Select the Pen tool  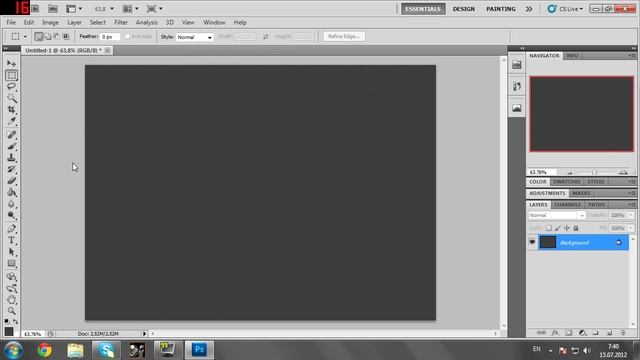(x=11, y=229)
